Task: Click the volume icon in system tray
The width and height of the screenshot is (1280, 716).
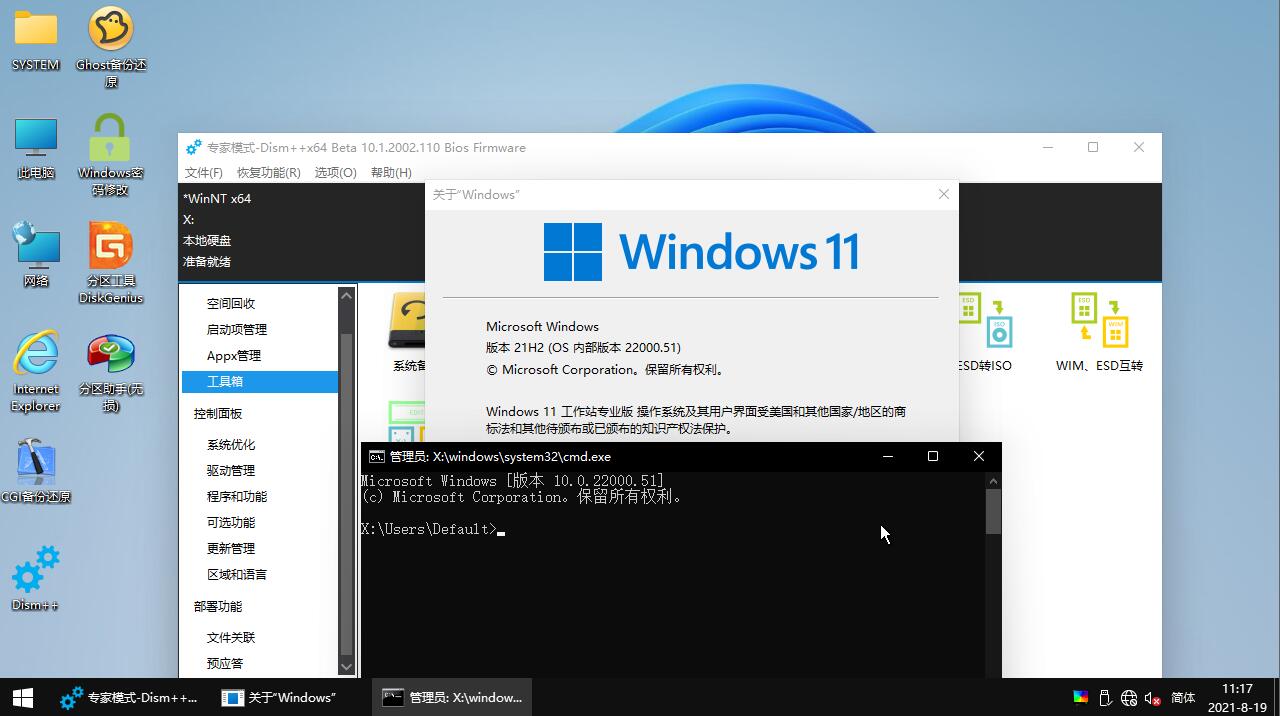Action: click(1152, 698)
